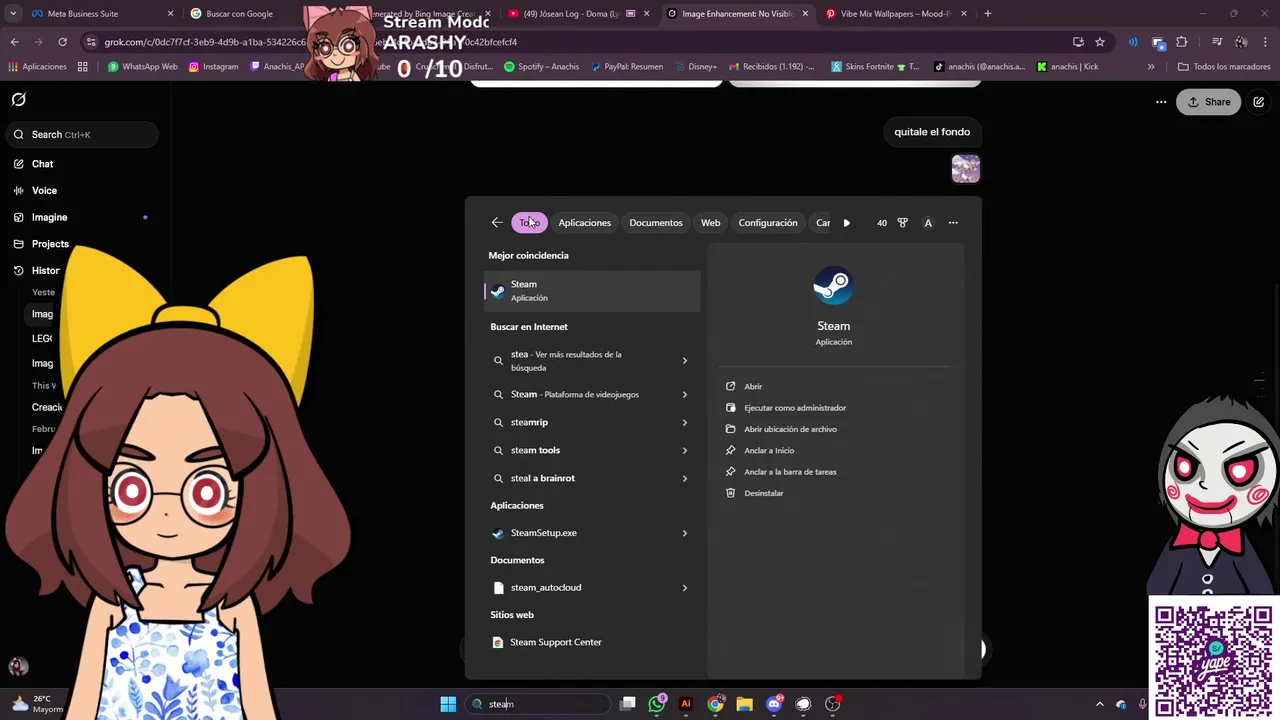Image resolution: width=1280 pixels, height=720 pixels.
Task: Open Chrome from the taskbar
Action: [715, 704]
